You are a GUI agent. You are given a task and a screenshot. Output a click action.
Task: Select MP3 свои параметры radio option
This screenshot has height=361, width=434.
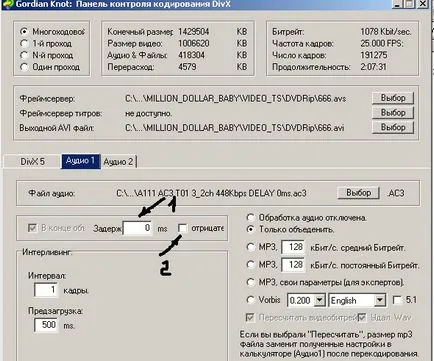coord(251,283)
